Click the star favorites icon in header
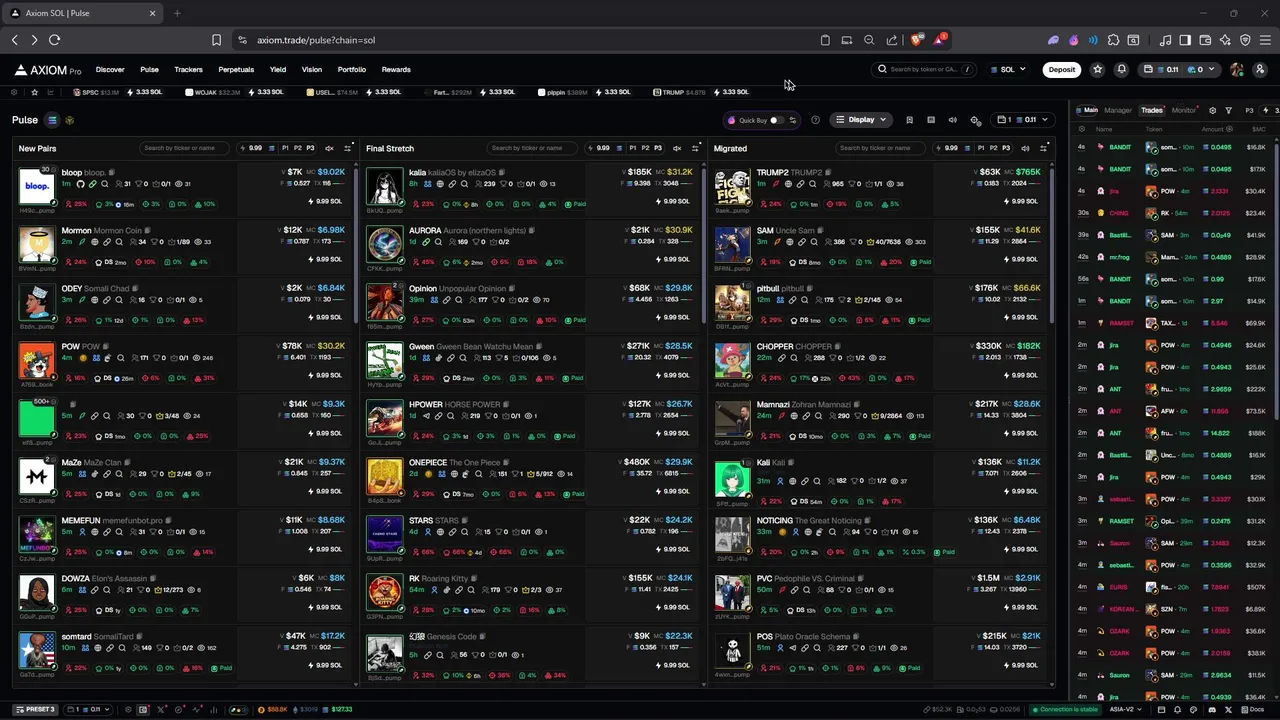The image size is (1280, 720). (1097, 69)
